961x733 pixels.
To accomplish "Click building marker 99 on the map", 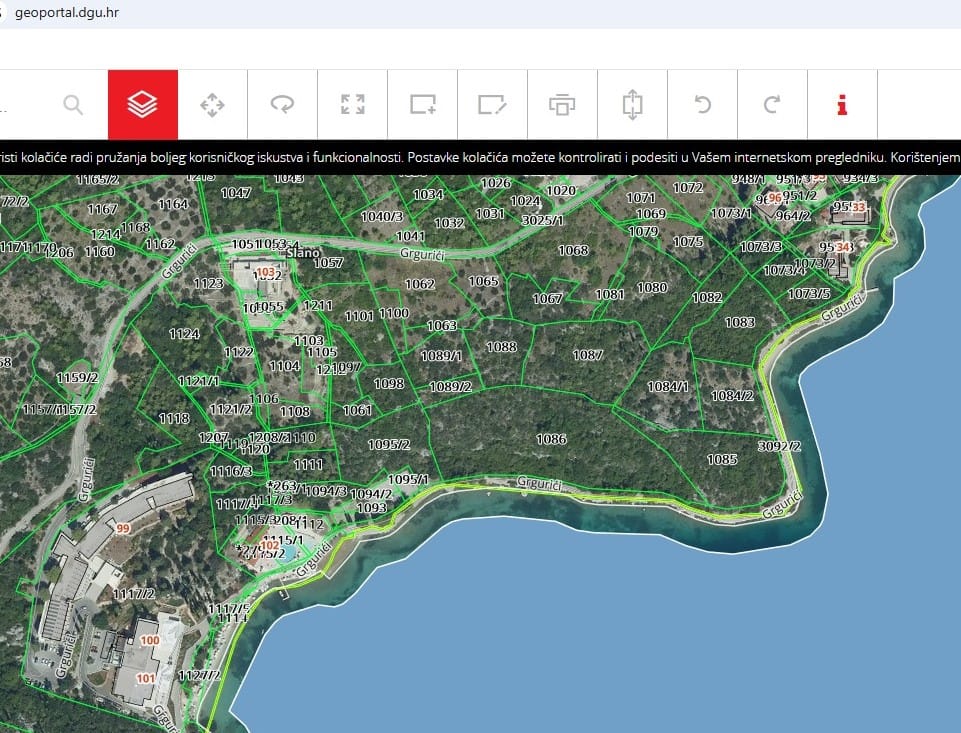I will point(124,528).
